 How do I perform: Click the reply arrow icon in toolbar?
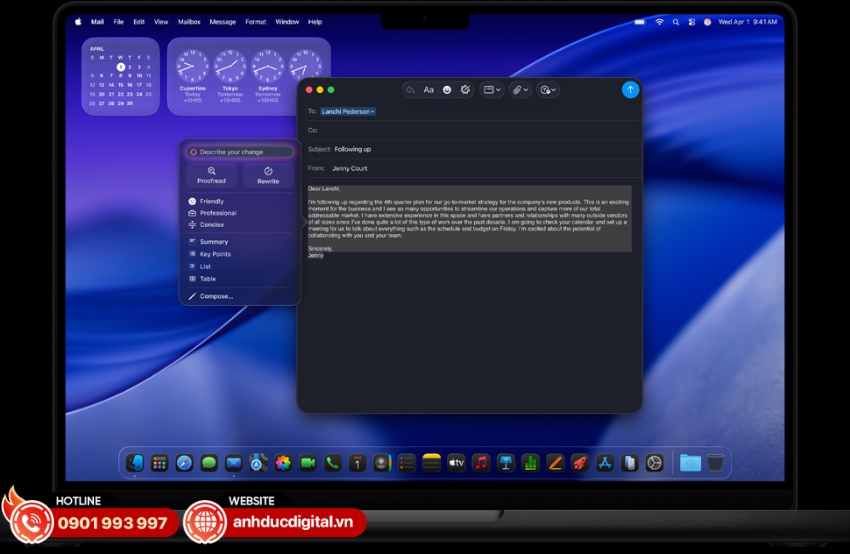410,90
